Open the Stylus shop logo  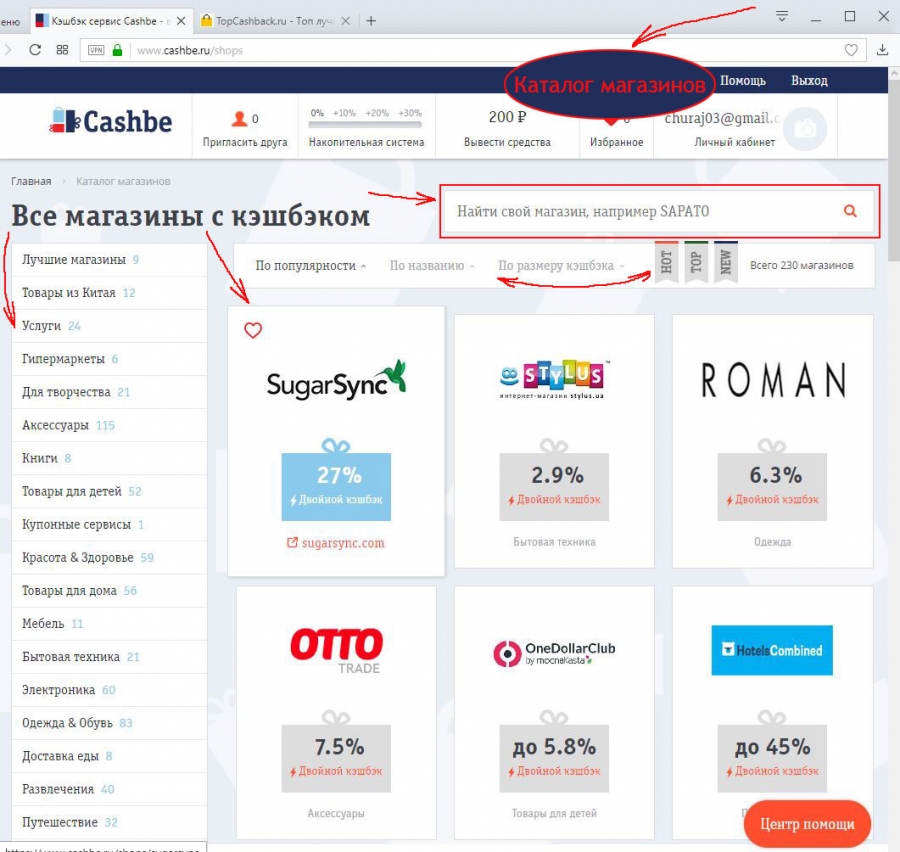[x=554, y=379]
